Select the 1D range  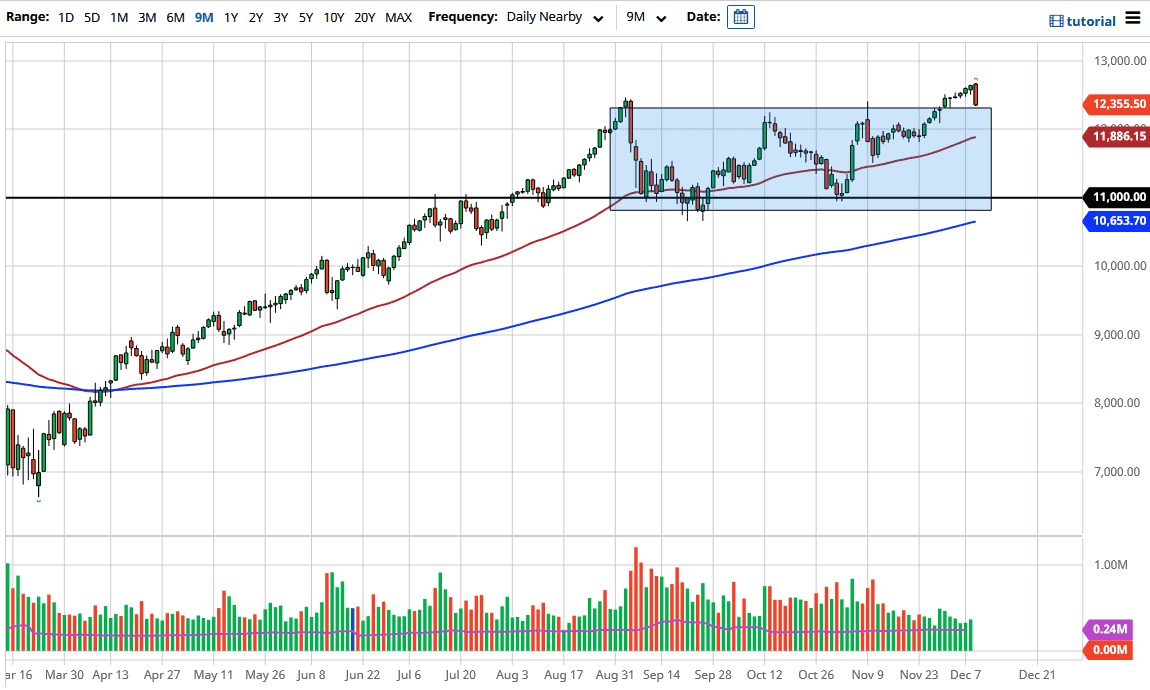[x=65, y=17]
